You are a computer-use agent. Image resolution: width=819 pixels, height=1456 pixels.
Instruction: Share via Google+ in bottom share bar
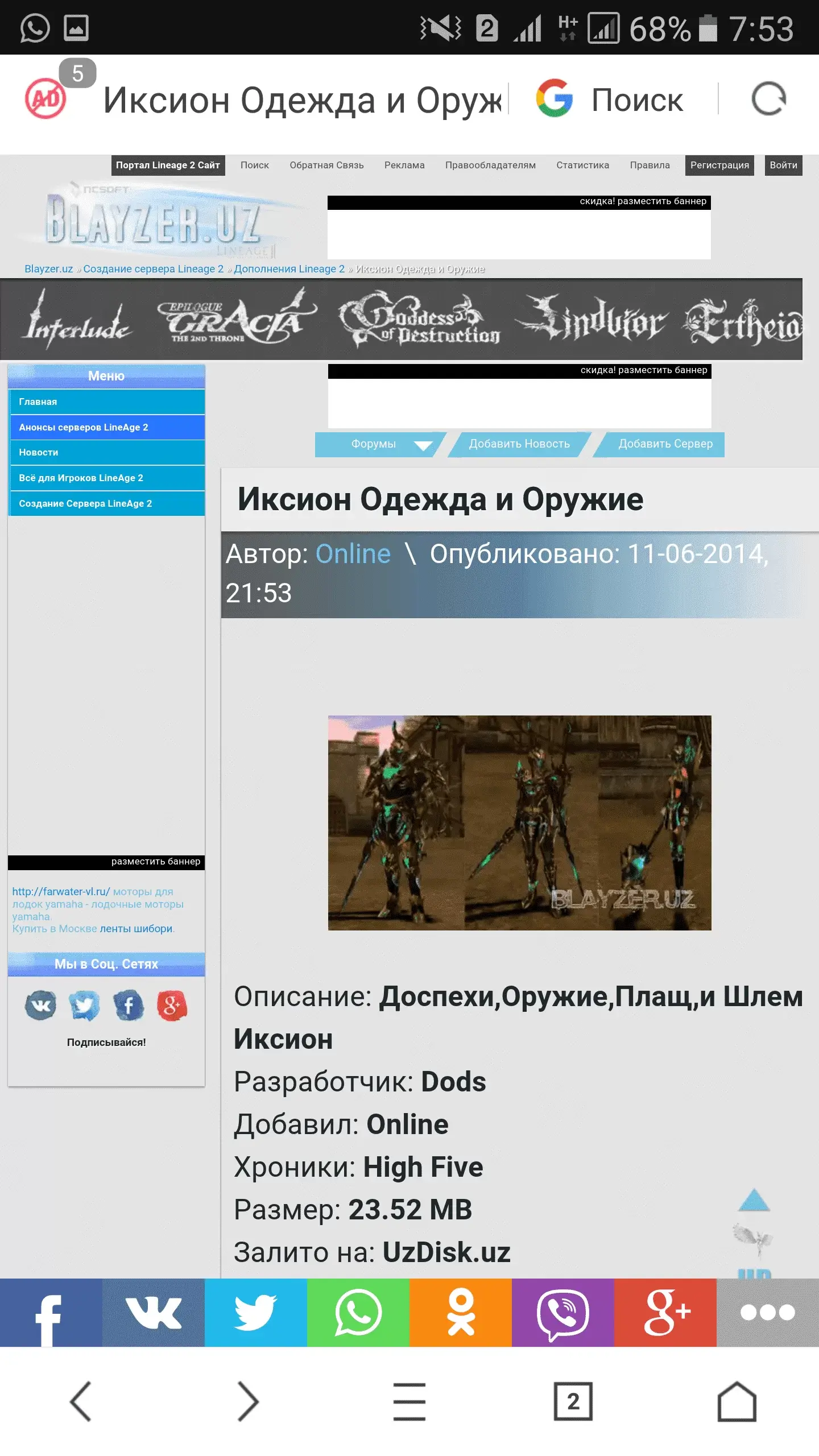pyautogui.click(x=665, y=1313)
